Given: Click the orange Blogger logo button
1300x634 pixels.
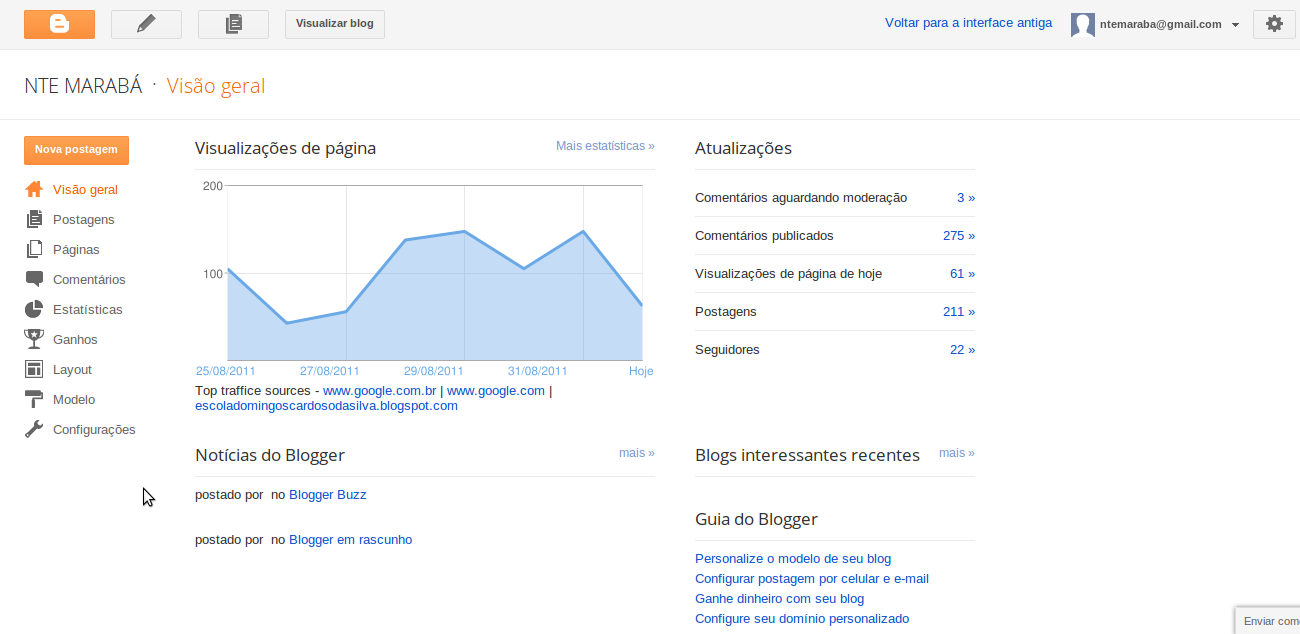Looking at the screenshot, I should tap(59, 24).
